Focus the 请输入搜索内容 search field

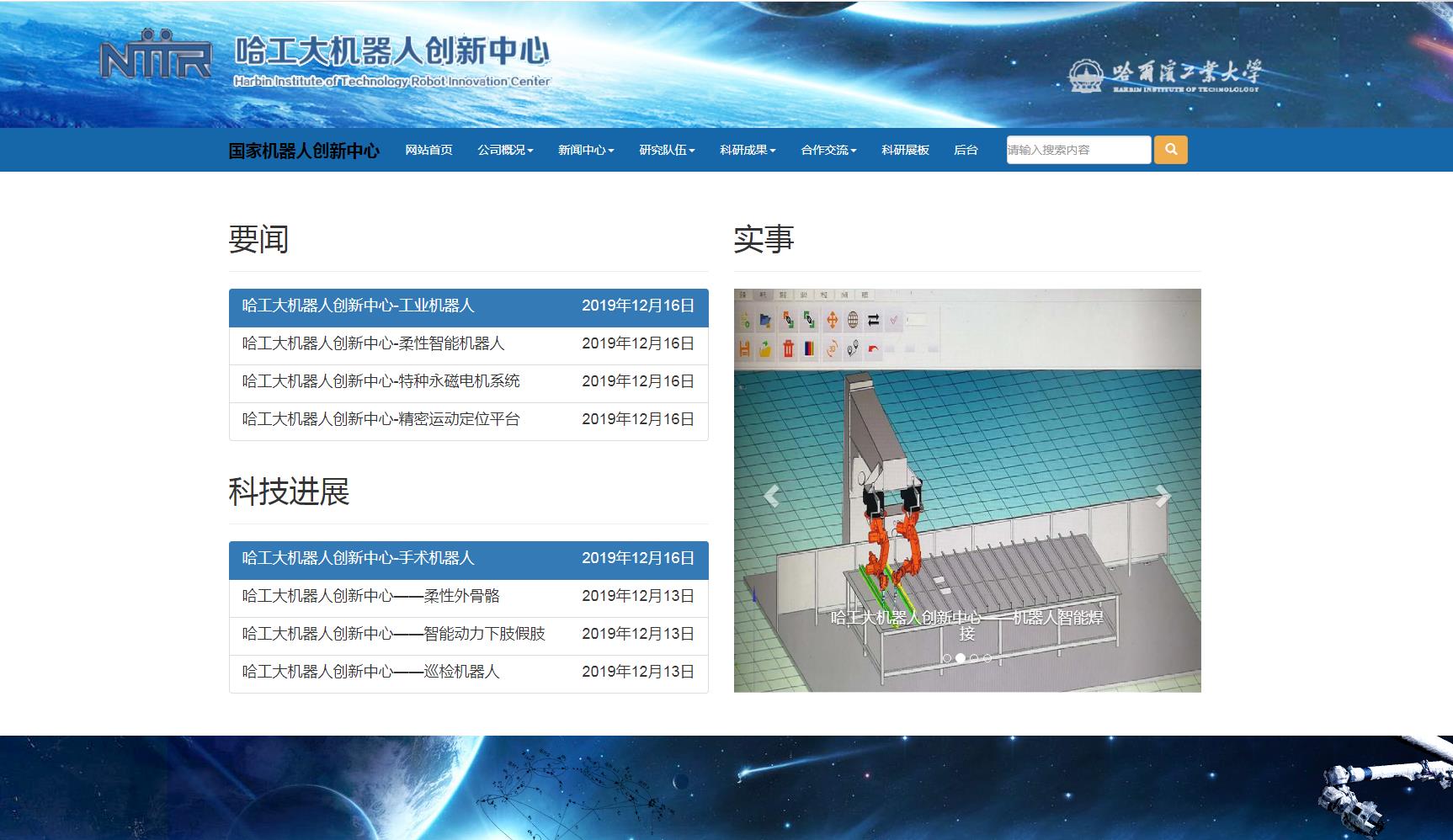1078,150
